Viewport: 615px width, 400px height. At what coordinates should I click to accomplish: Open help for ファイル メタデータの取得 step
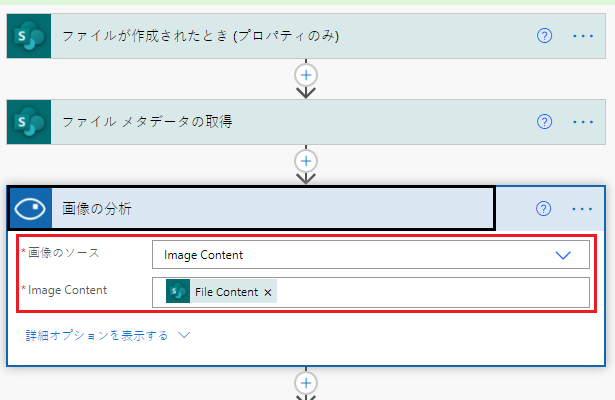point(544,122)
